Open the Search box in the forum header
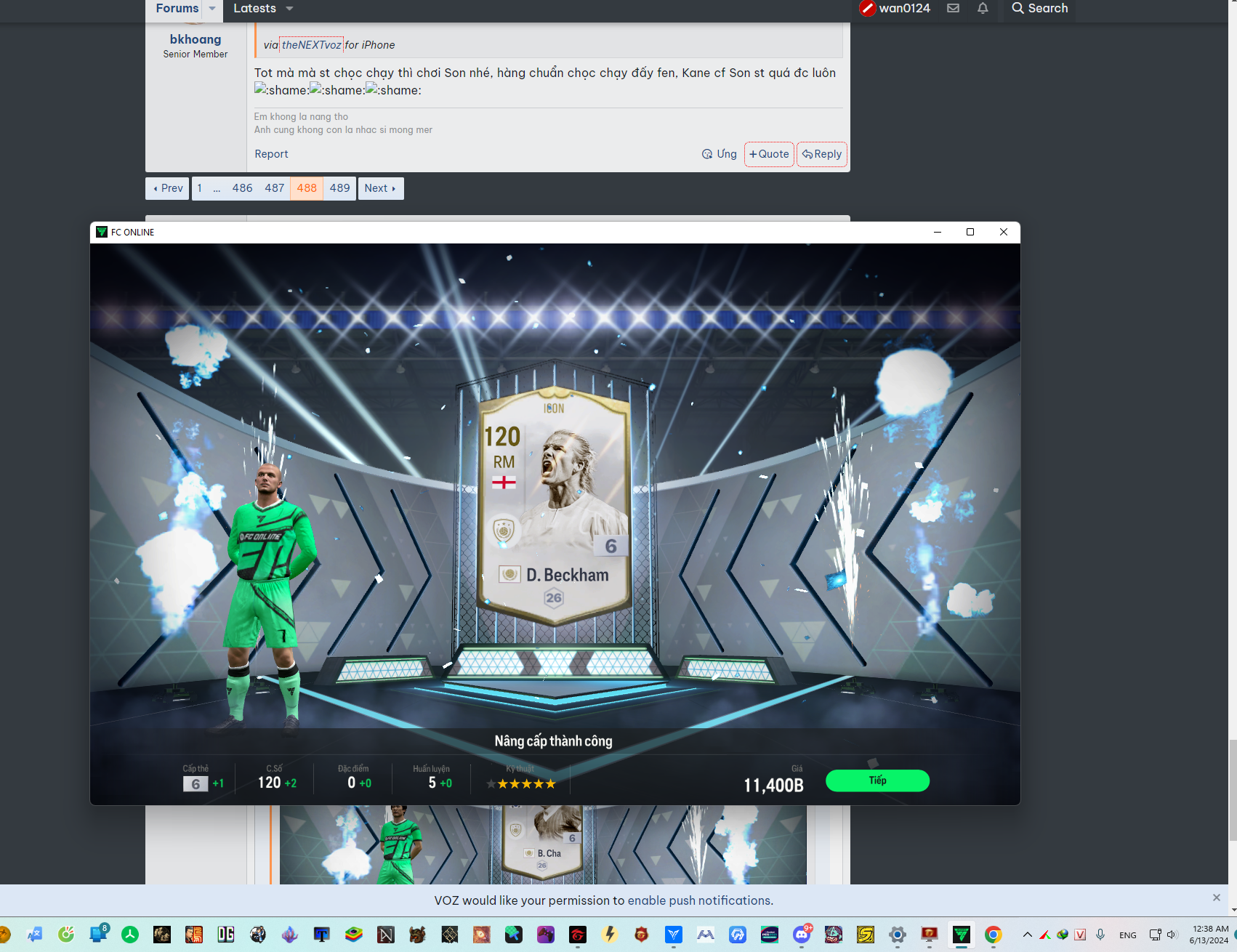Screen dimensions: 1237x952 pos(1040,9)
